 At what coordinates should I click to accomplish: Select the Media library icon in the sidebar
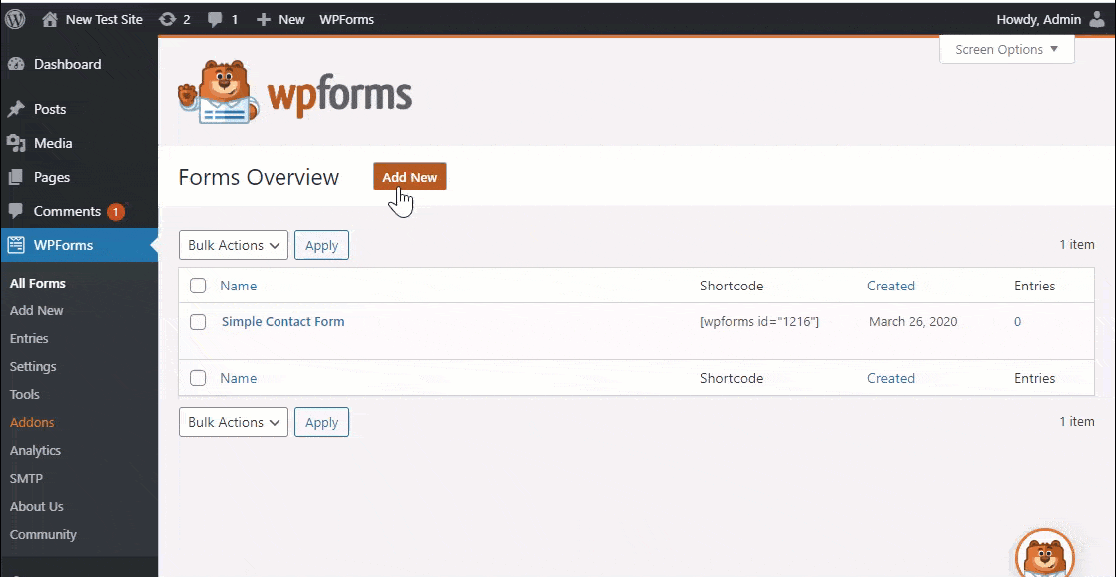16,143
